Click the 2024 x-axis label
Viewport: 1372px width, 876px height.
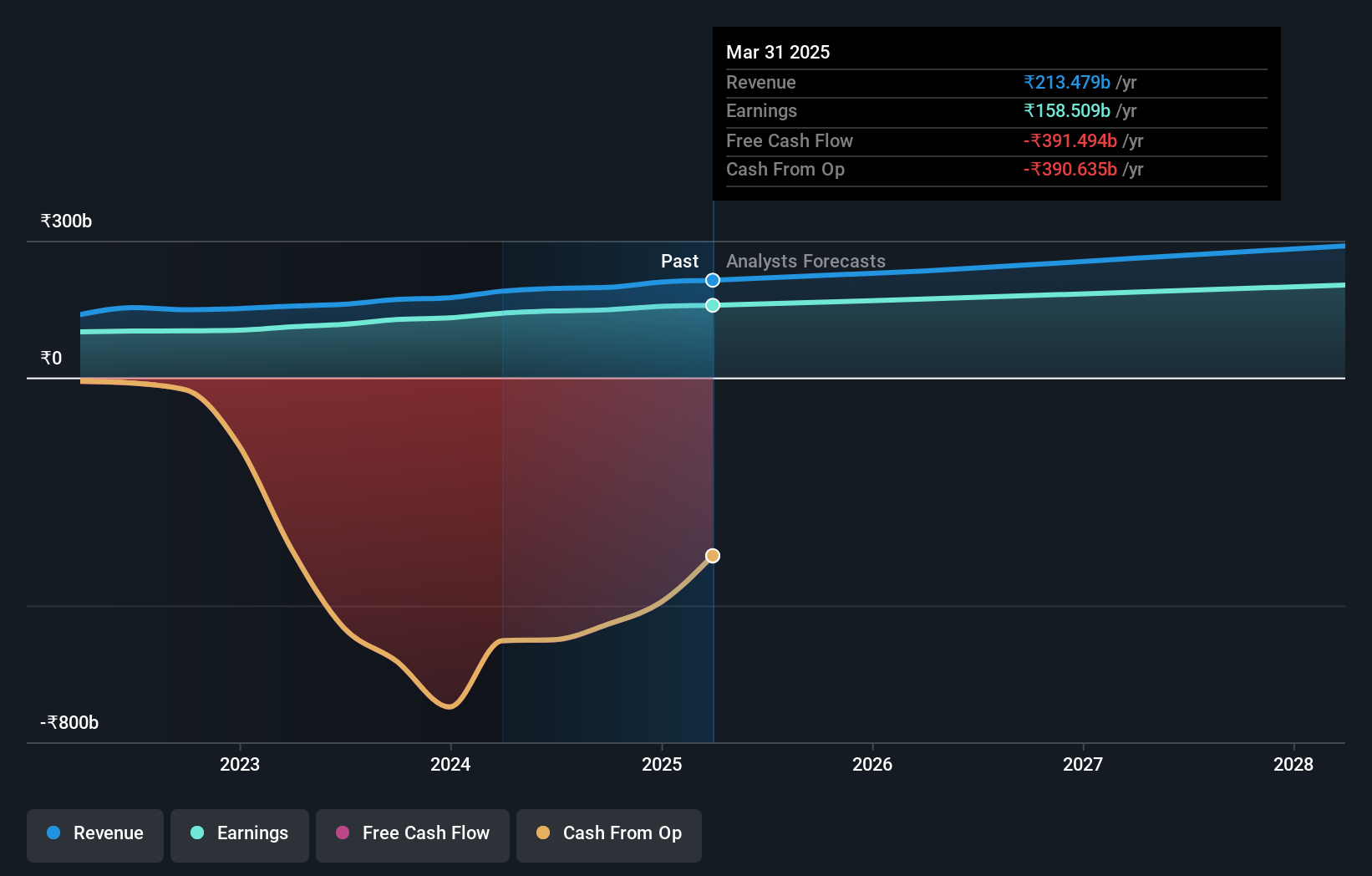pos(450,764)
